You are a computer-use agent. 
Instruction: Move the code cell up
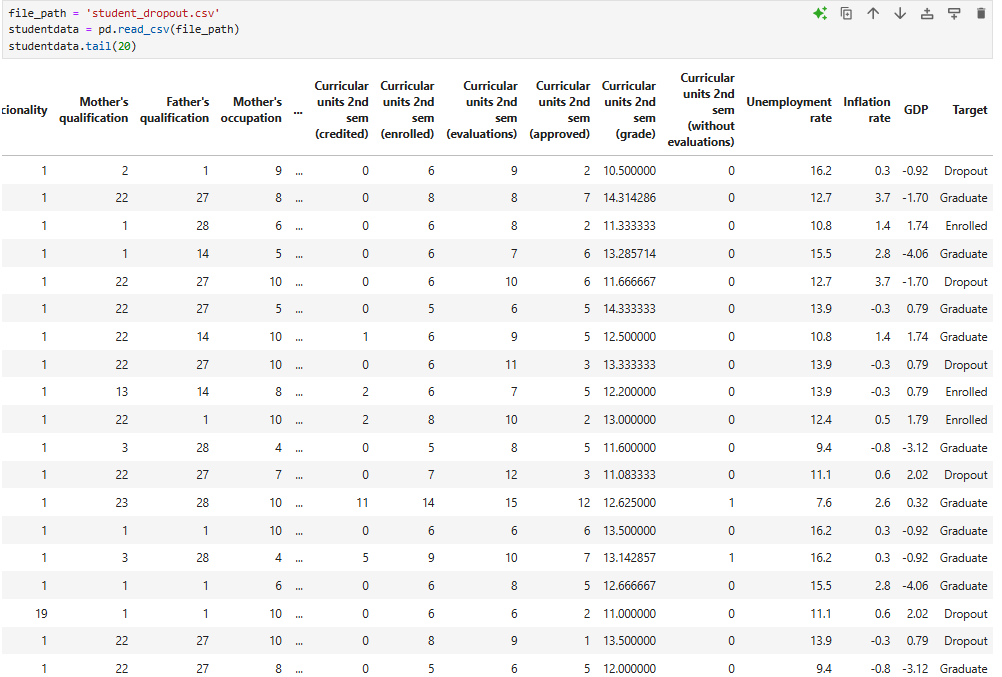point(871,14)
